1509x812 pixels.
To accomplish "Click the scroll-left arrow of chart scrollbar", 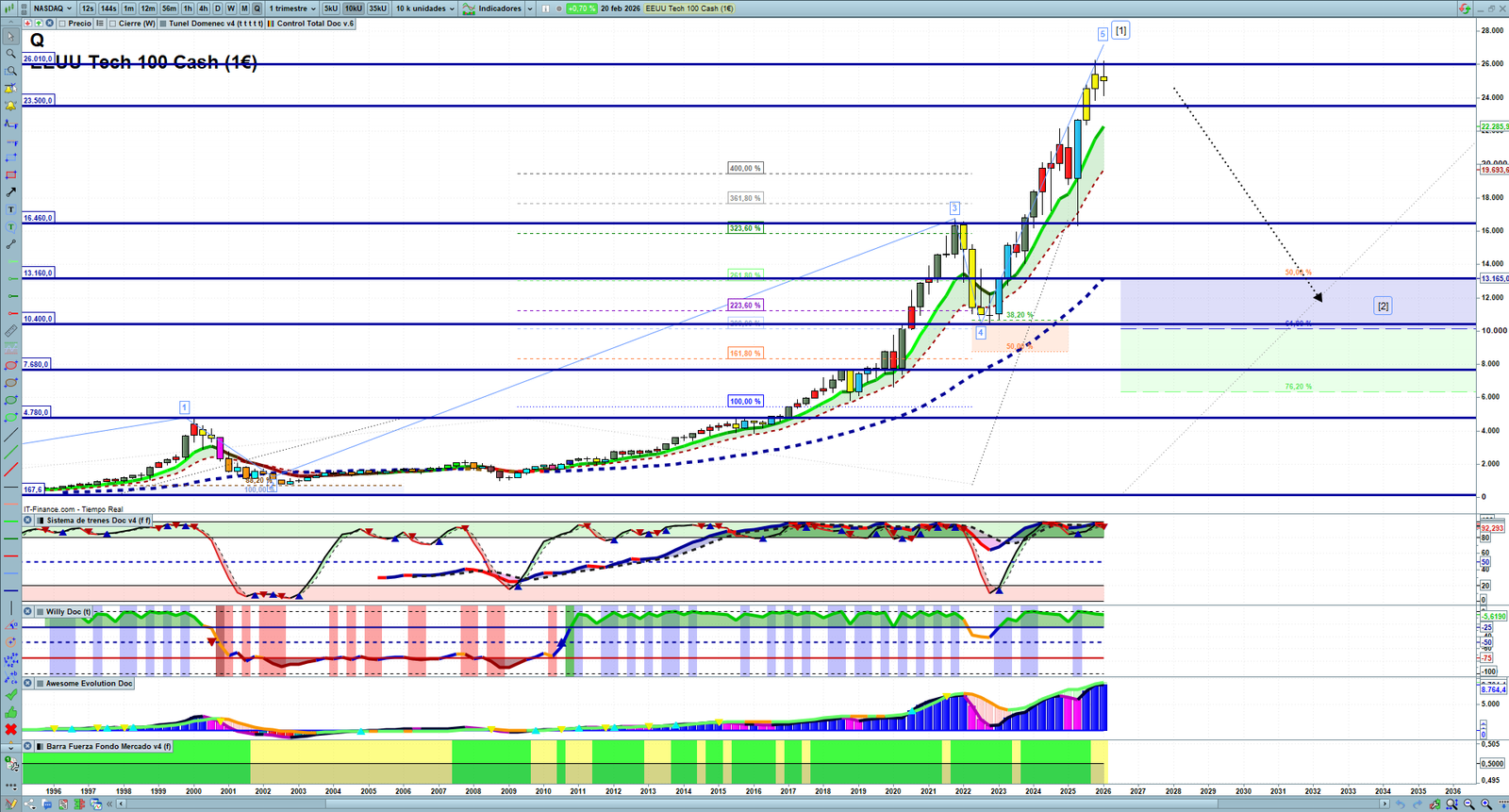I will [x=121, y=804].
